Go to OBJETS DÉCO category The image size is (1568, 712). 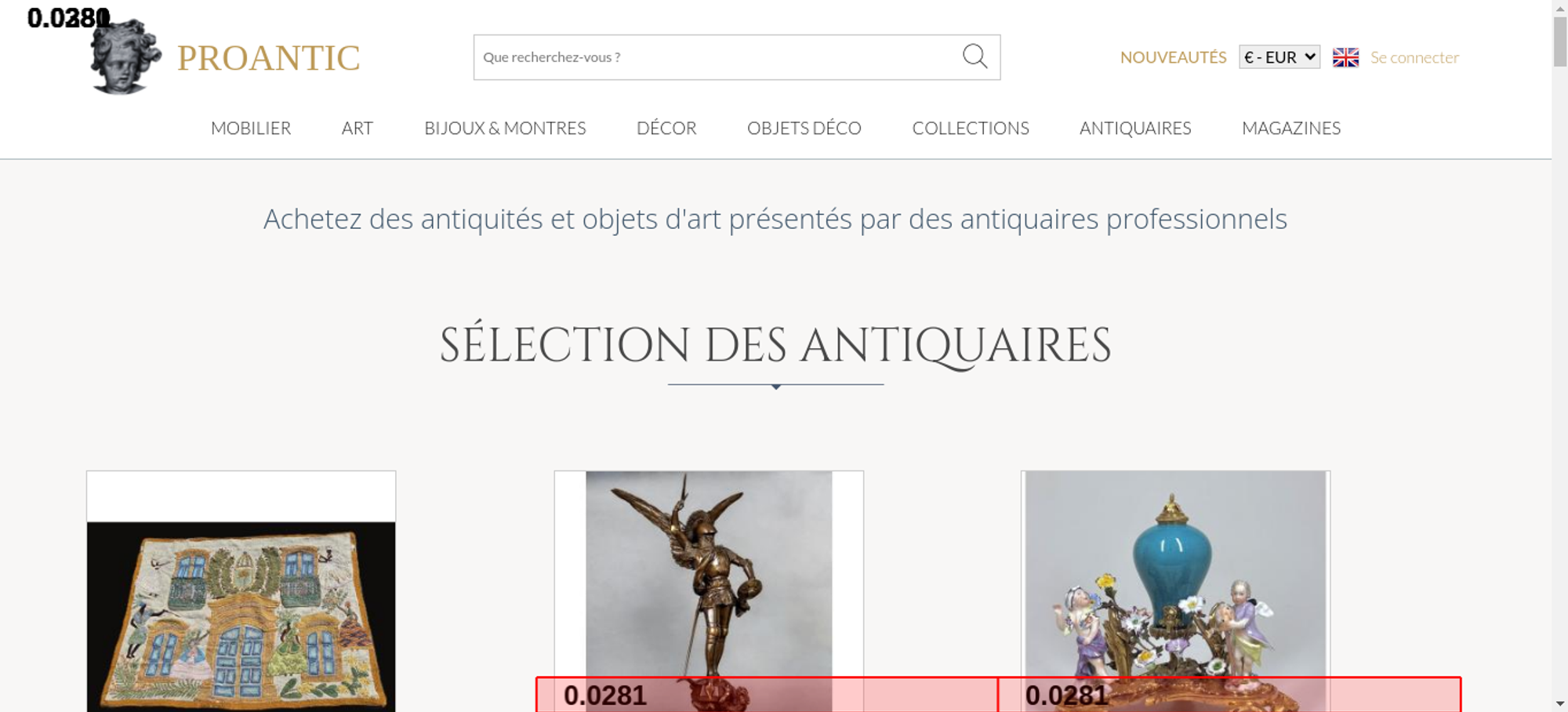pos(804,128)
